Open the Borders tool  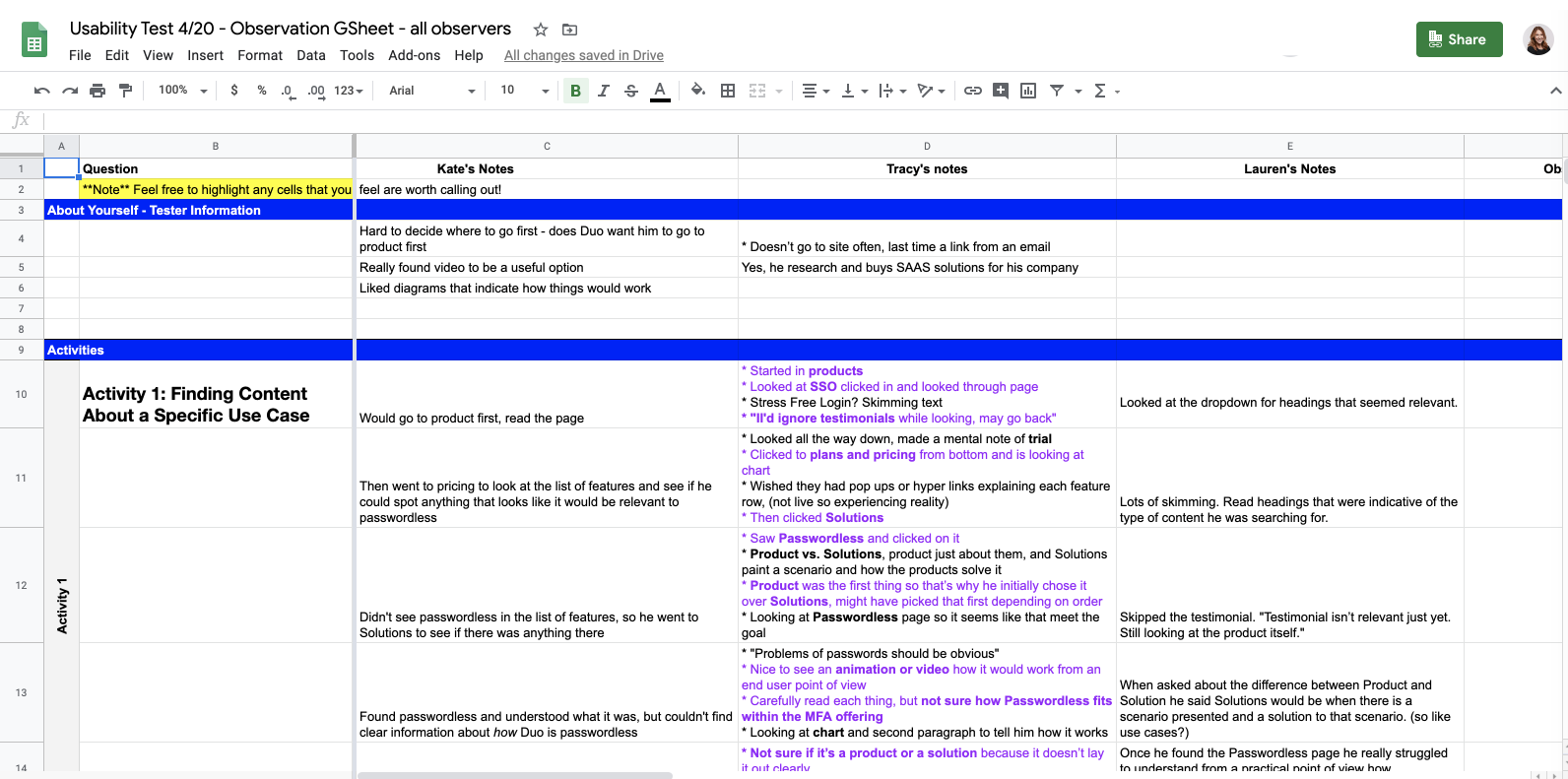click(728, 91)
